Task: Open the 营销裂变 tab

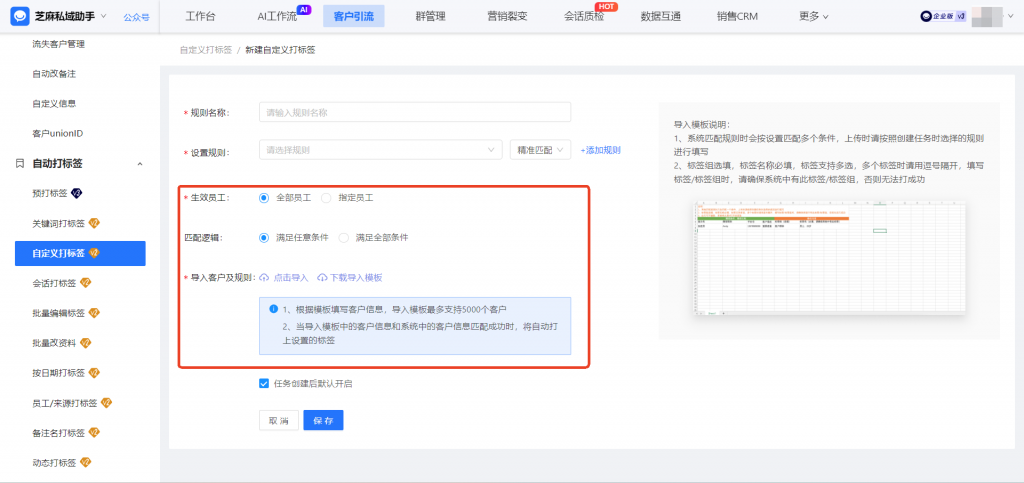Action: [x=508, y=17]
